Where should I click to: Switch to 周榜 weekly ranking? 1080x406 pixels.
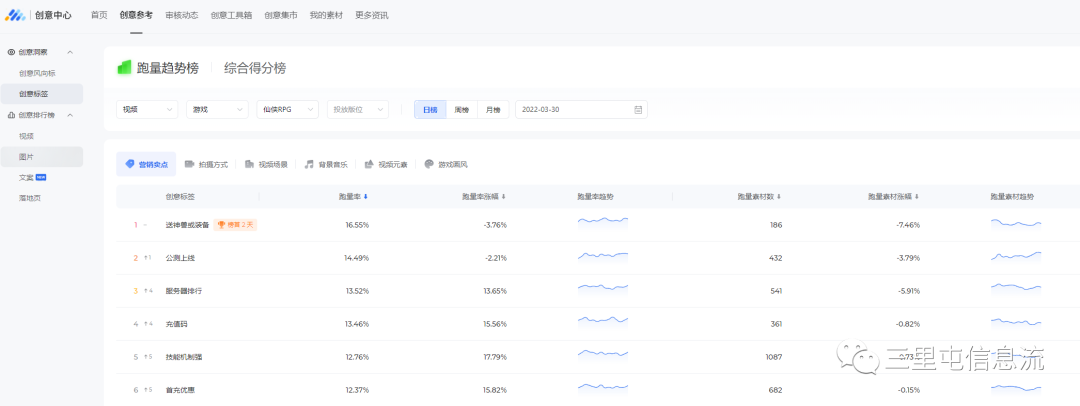[461, 110]
